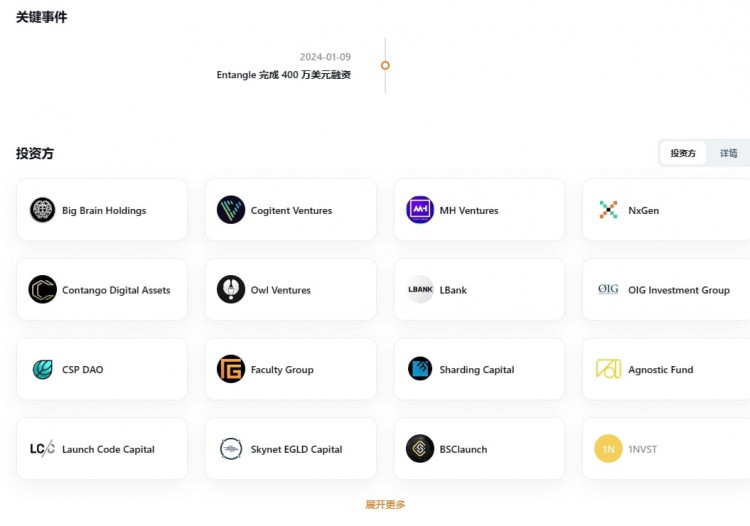The width and height of the screenshot is (750, 526).
Task: Open the NxGen investor name
Action: pyautogui.click(x=643, y=210)
